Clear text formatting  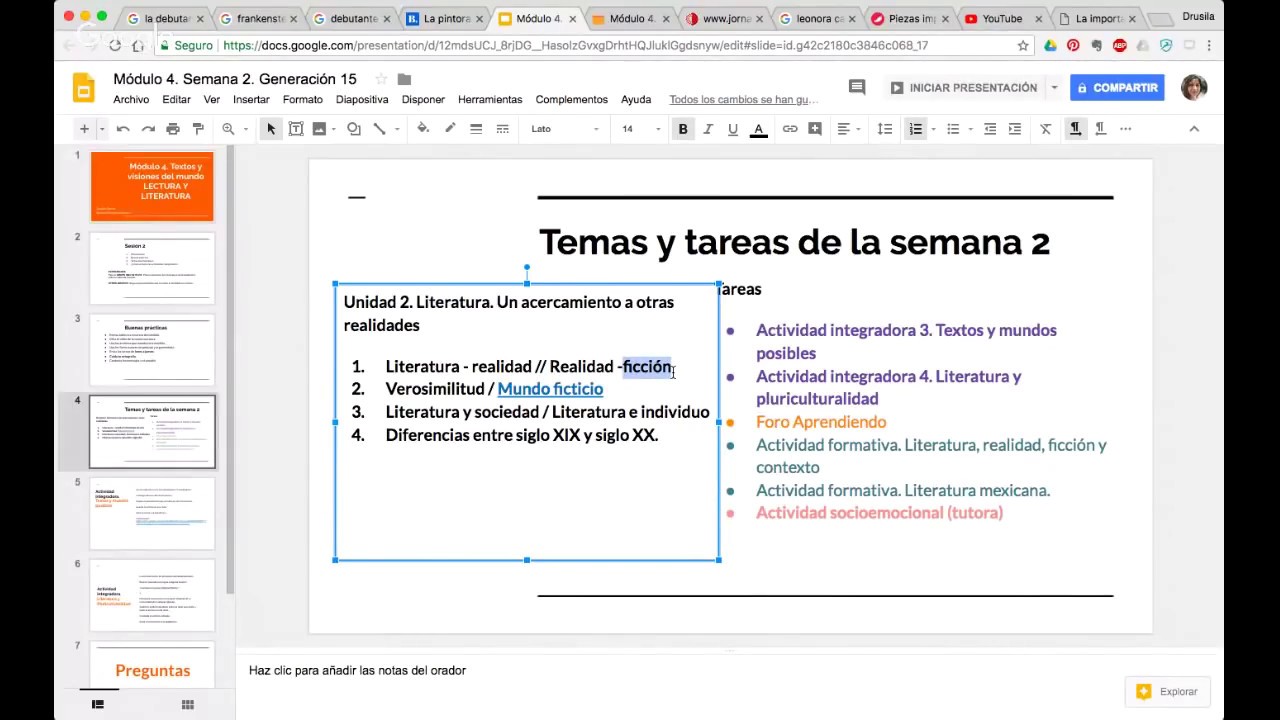click(x=1046, y=129)
